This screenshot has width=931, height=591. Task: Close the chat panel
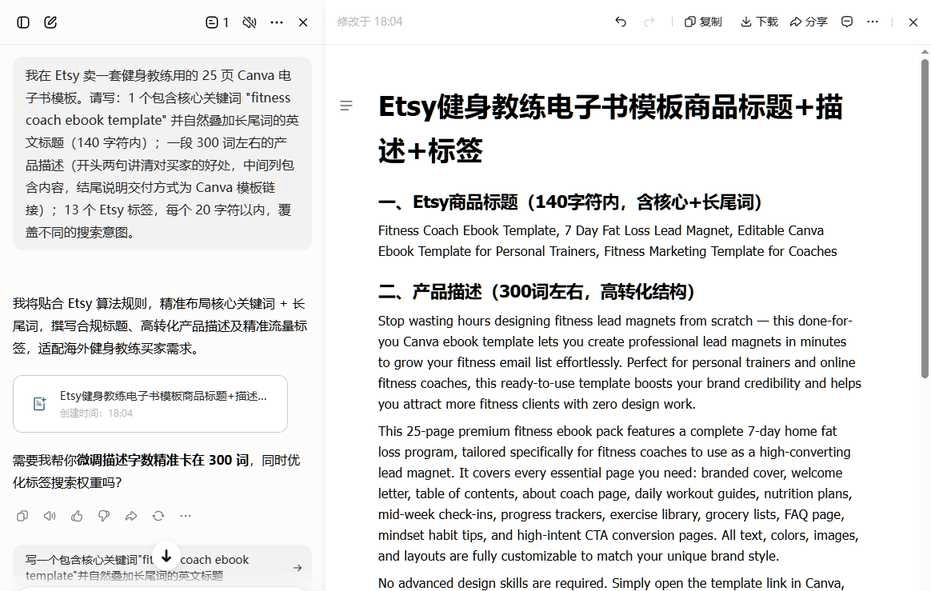tap(303, 23)
